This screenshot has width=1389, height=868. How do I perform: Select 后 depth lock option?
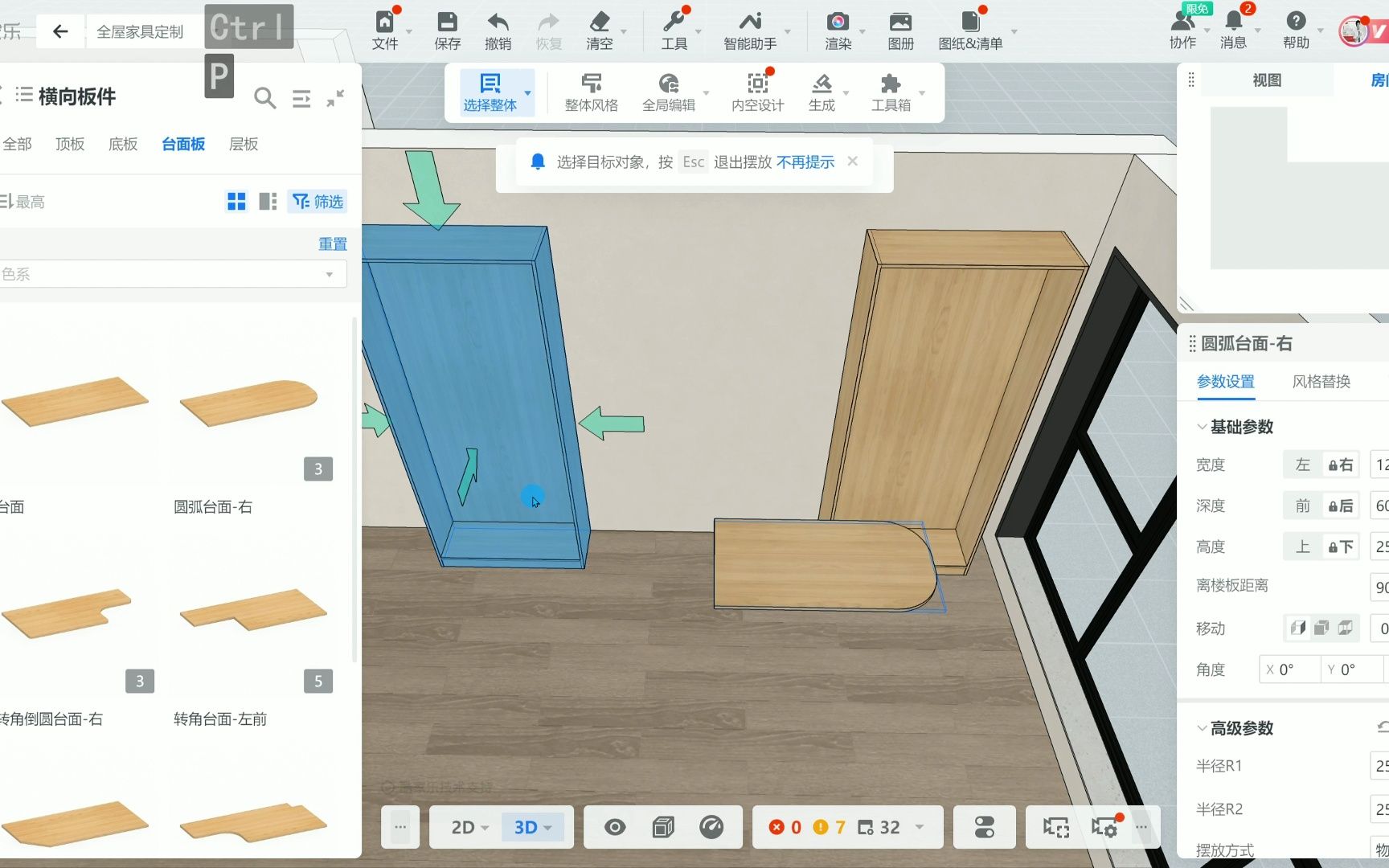tap(1340, 506)
